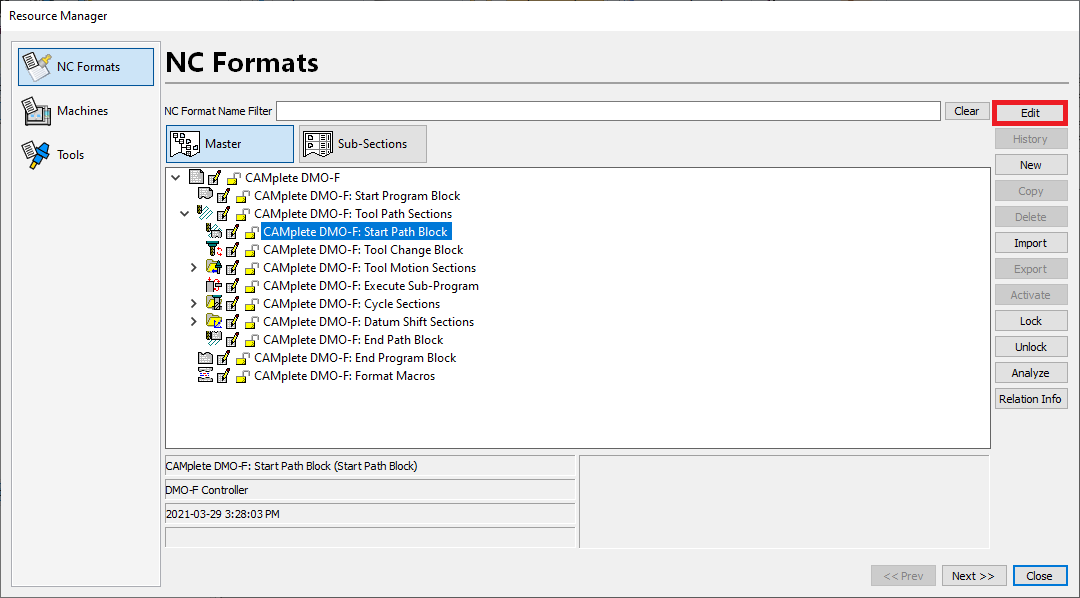Expand the Cycle Sections node

[x=193, y=303]
